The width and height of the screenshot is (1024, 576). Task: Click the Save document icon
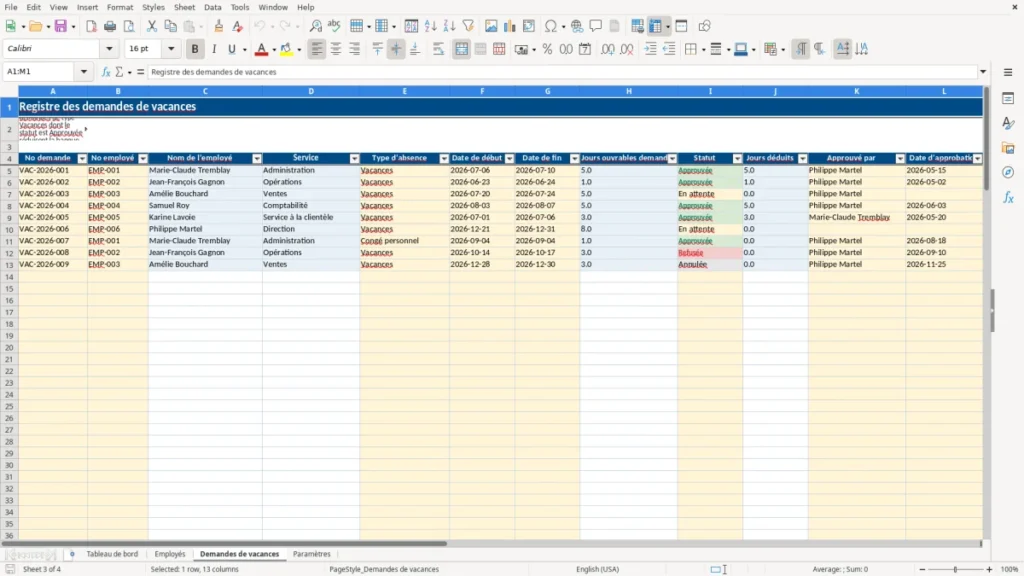[x=61, y=26]
